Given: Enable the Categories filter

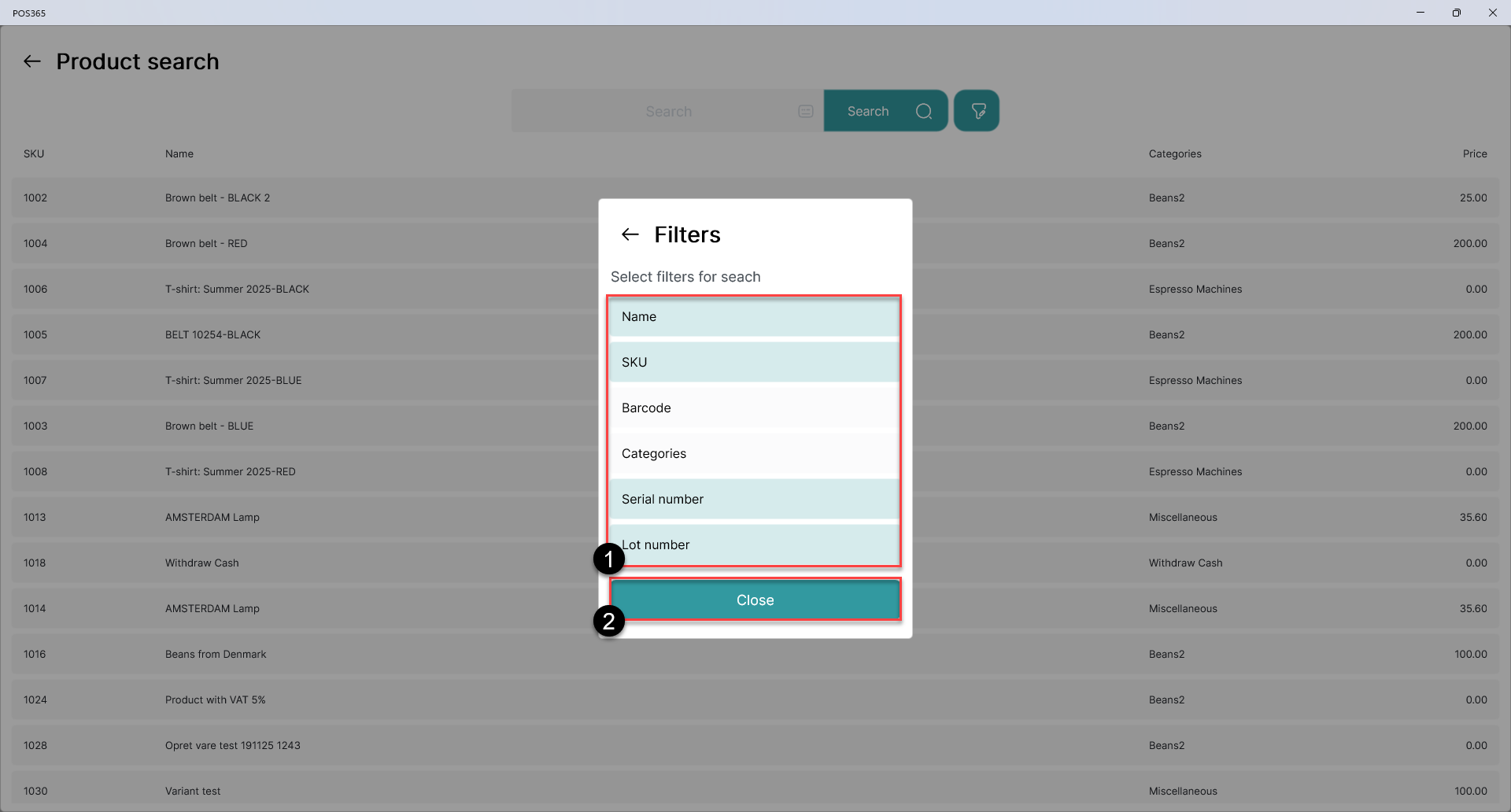Looking at the screenshot, I should tap(754, 453).
